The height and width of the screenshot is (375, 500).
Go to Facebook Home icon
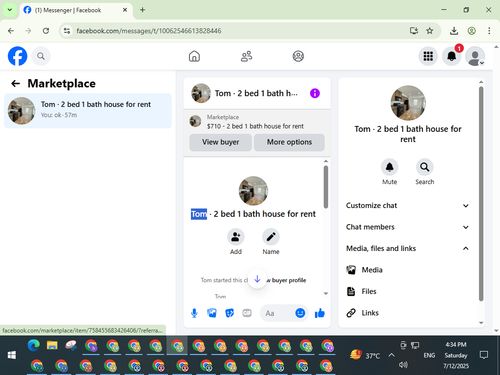coord(194,56)
